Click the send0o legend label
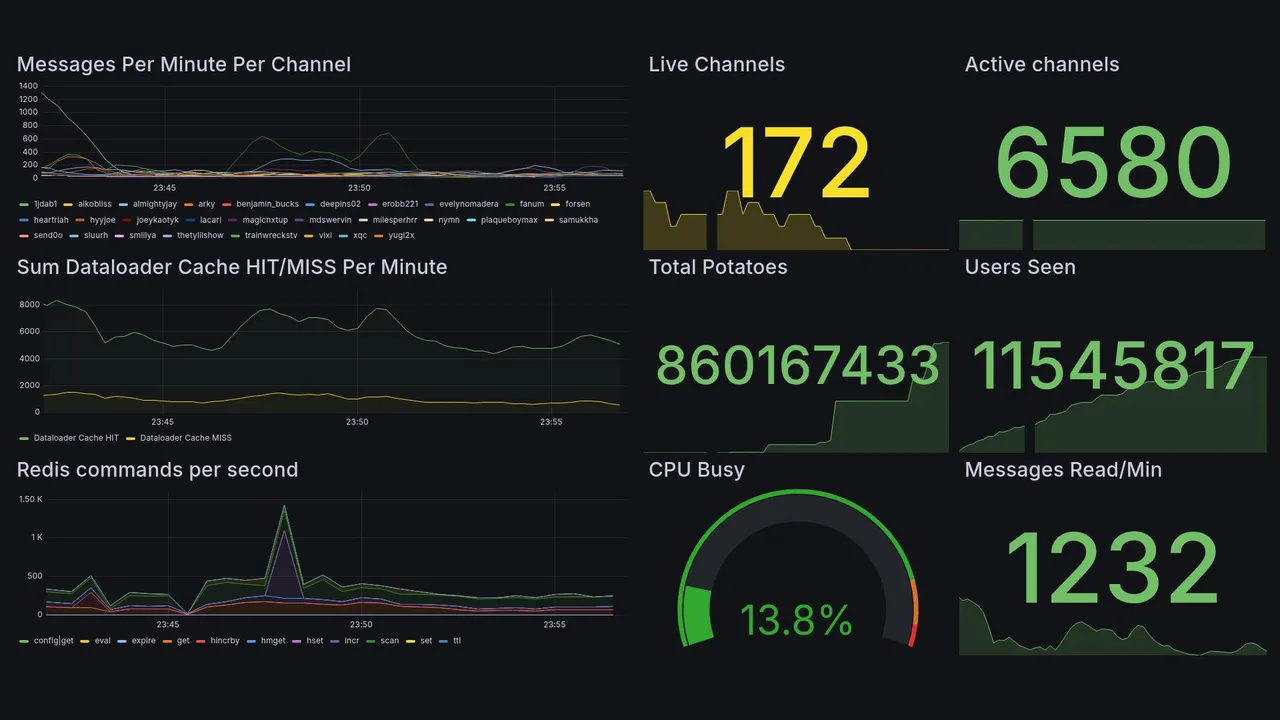The width and height of the screenshot is (1280, 720). [x=48, y=236]
